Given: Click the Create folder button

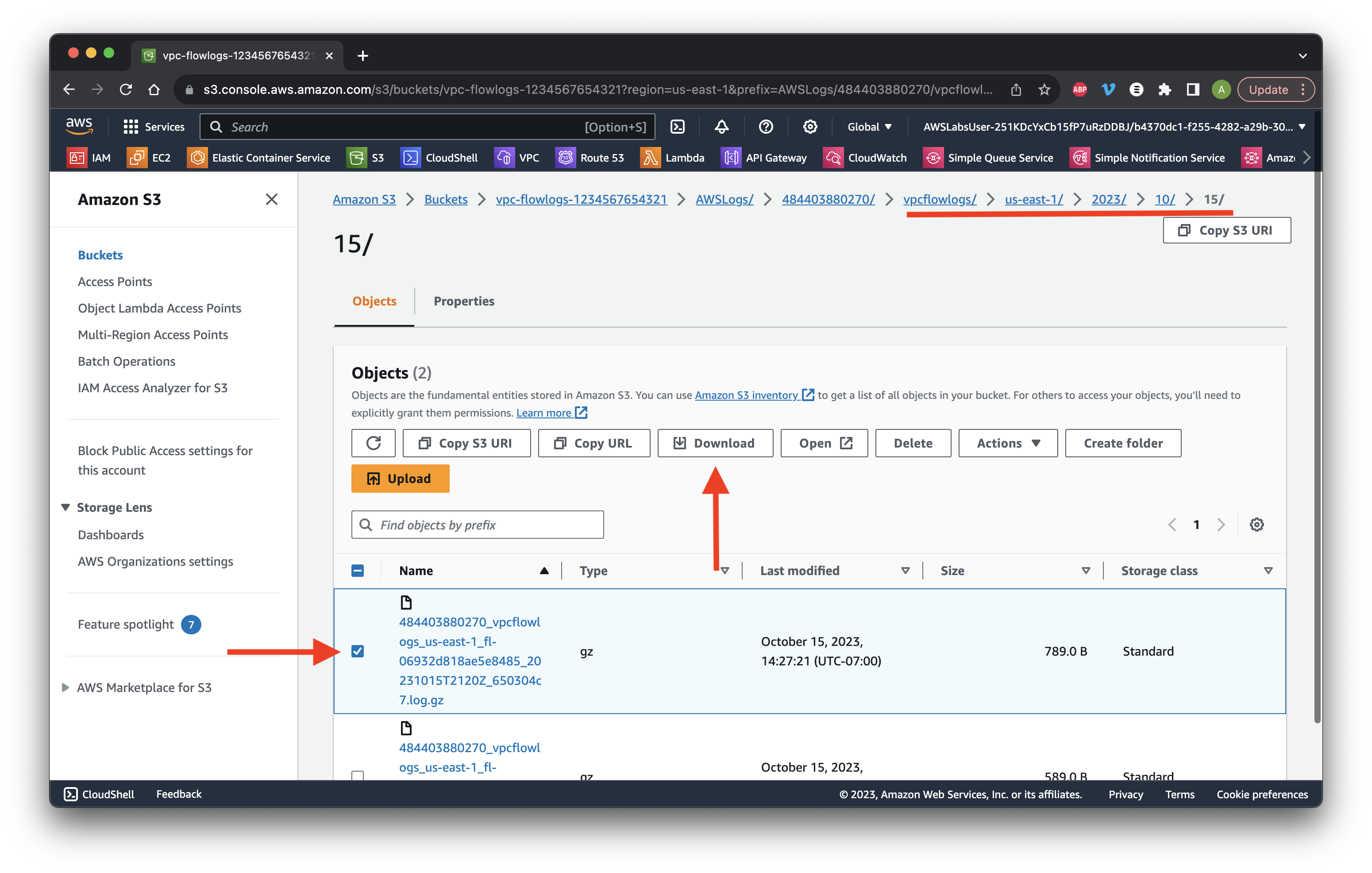Looking at the screenshot, I should click(x=1122, y=443).
